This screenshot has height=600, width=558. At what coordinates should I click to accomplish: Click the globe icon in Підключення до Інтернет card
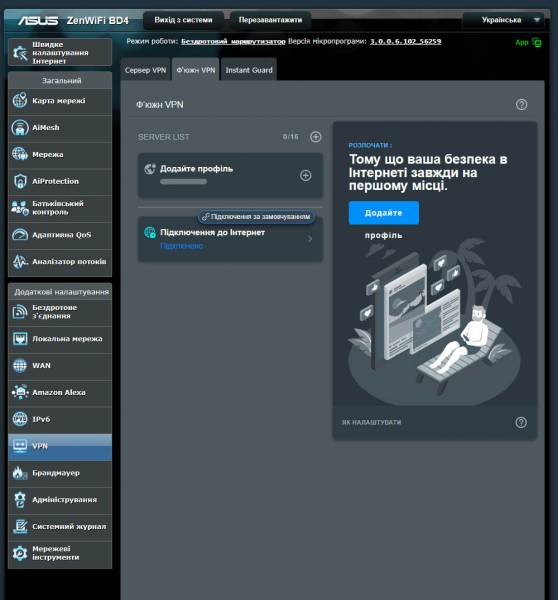click(x=150, y=232)
